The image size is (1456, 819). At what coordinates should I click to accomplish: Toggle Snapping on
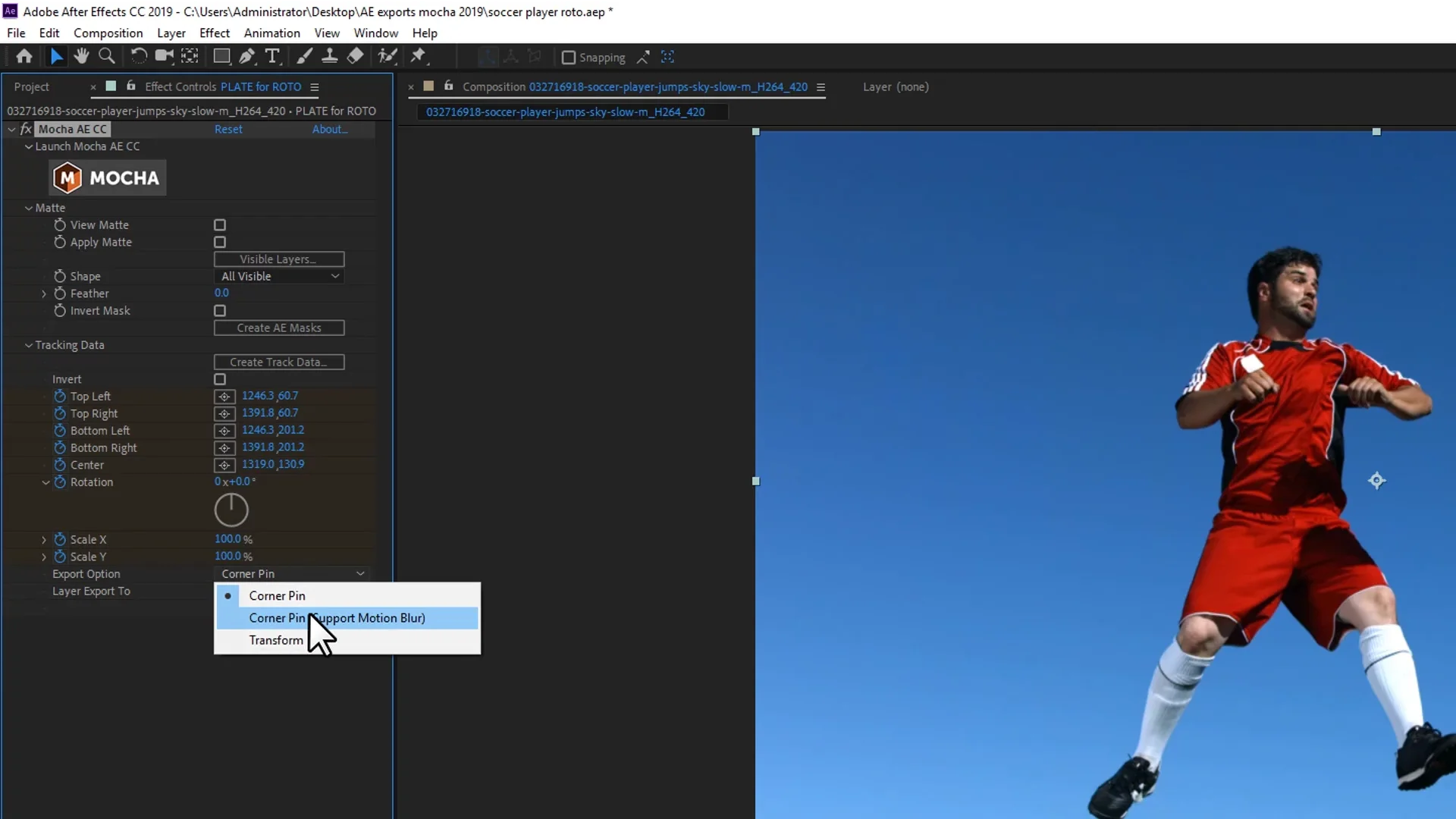pos(568,57)
